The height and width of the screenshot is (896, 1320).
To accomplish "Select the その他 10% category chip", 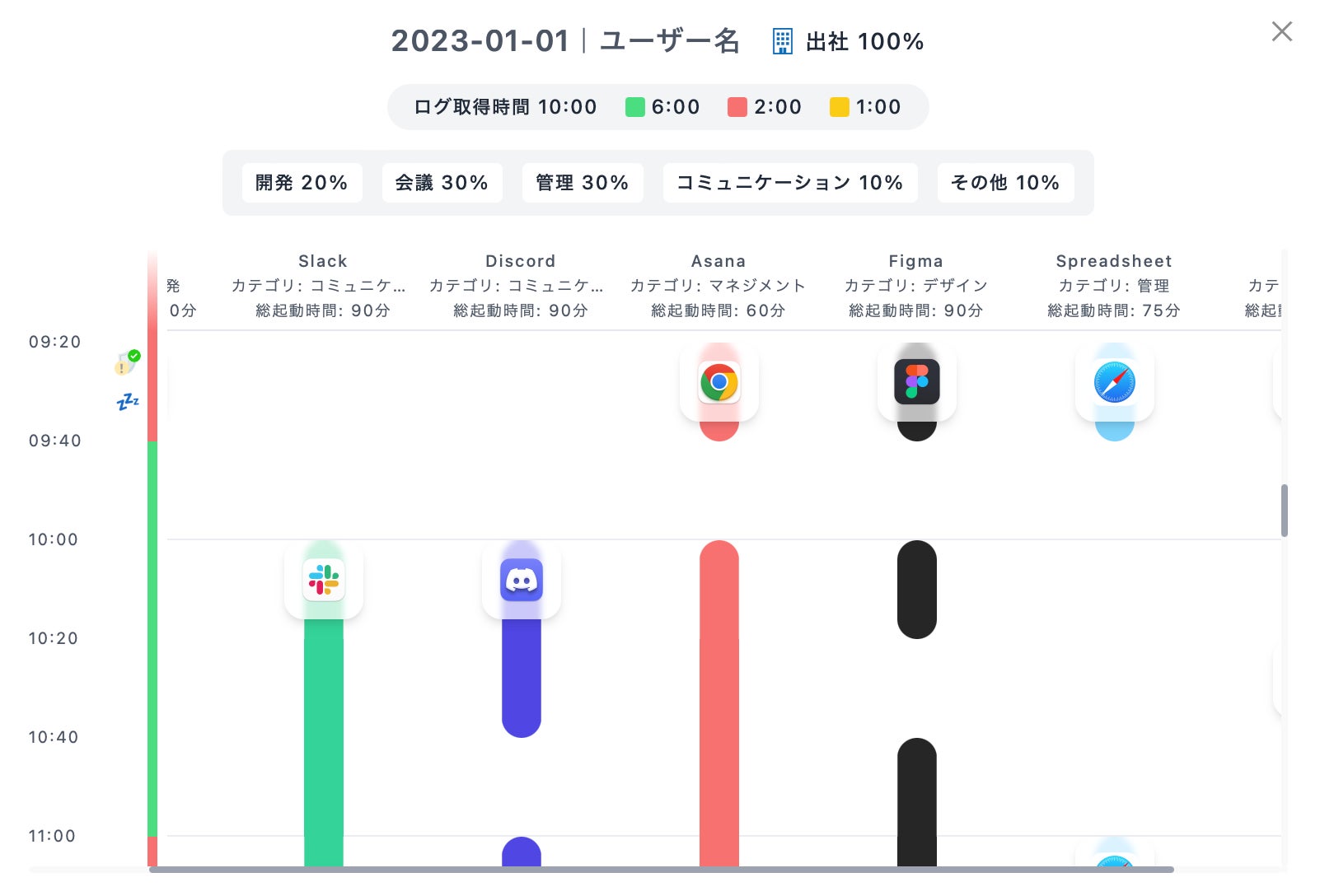I will (1005, 183).
